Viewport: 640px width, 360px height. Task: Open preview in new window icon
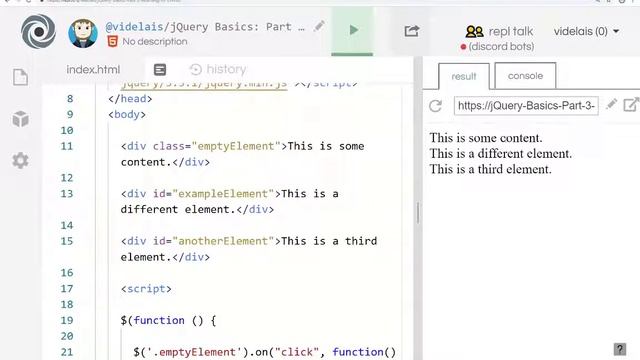click(x=631, y=105)
